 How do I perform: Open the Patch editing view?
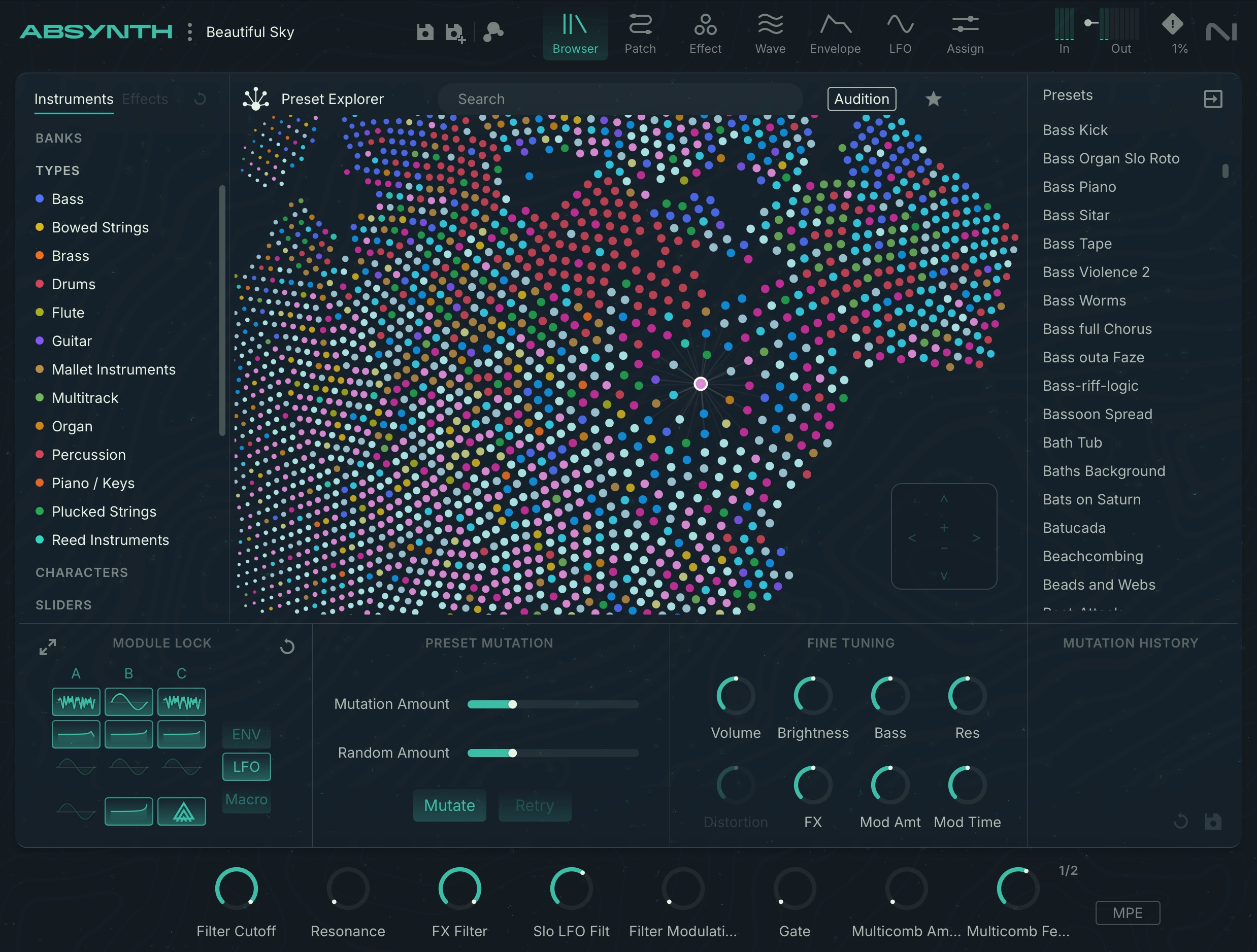click(x=640, y=33)
